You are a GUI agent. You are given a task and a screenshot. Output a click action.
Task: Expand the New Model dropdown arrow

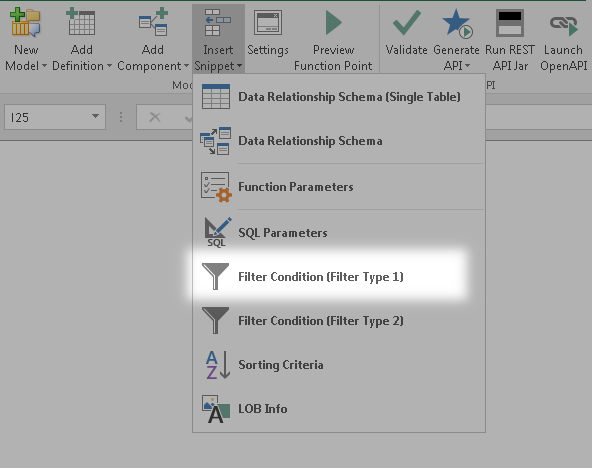coord(44,66)
